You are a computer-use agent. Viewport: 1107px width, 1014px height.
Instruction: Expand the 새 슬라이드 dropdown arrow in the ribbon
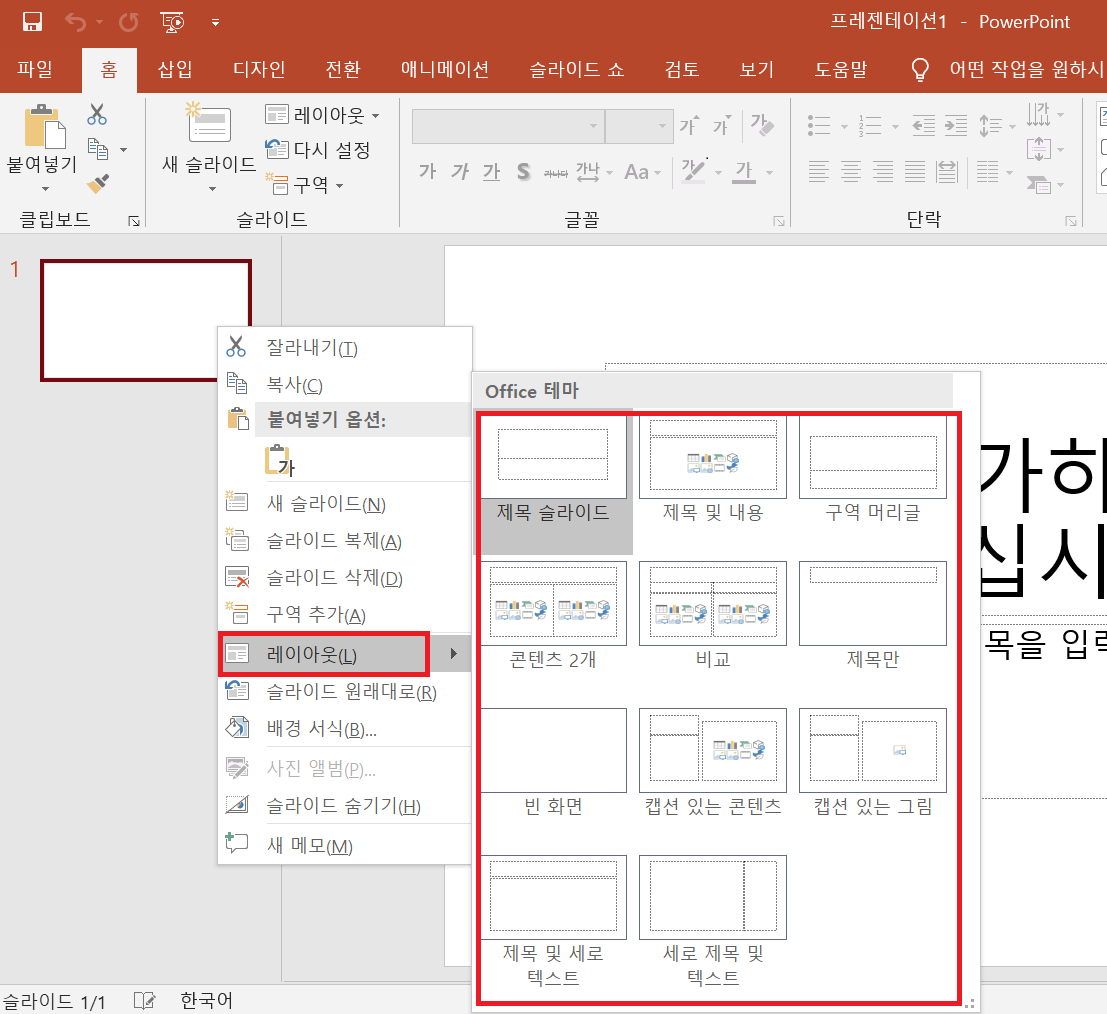pos(212,189)
